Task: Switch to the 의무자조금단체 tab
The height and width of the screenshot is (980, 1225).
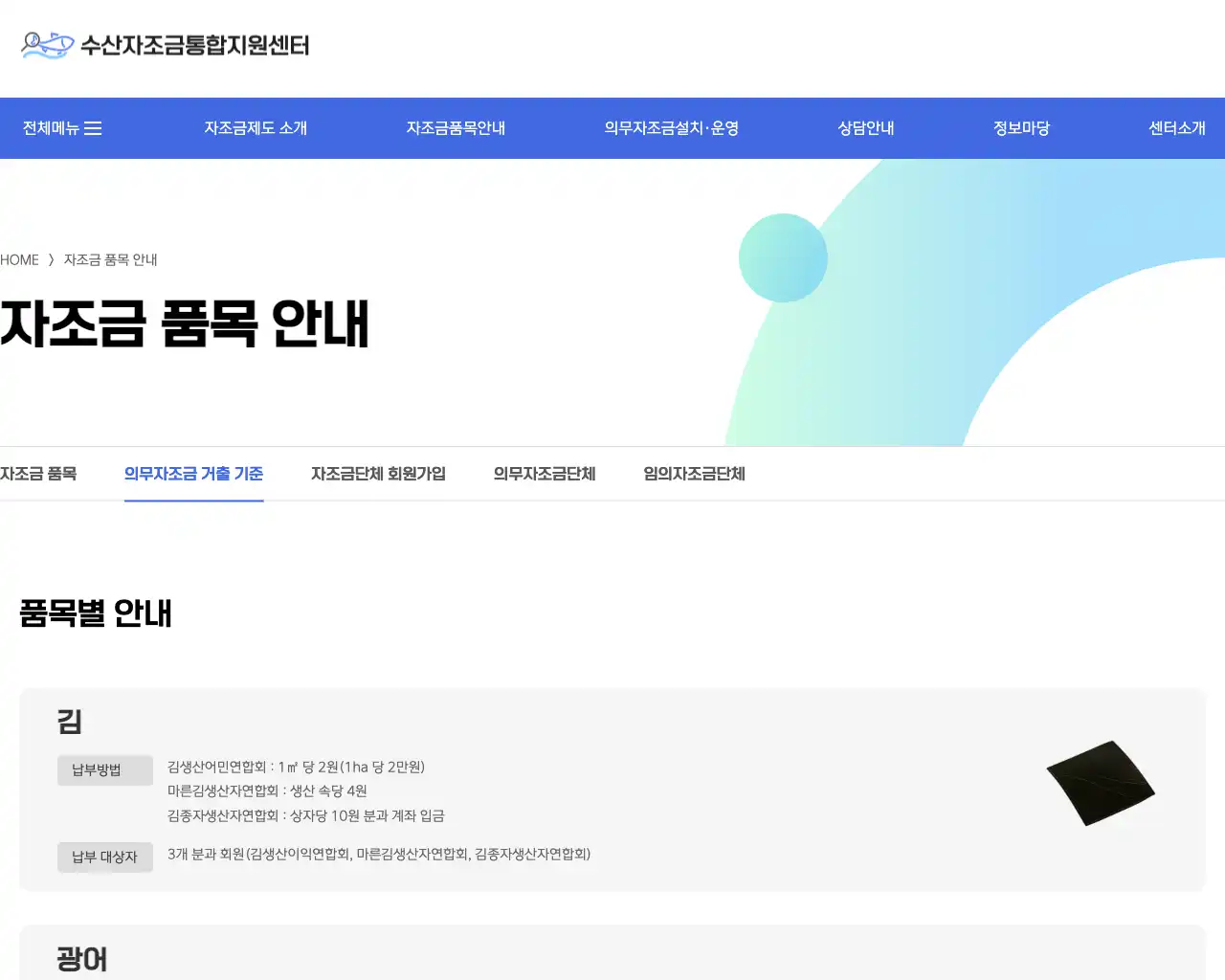Action: click(x=544, y=474)
